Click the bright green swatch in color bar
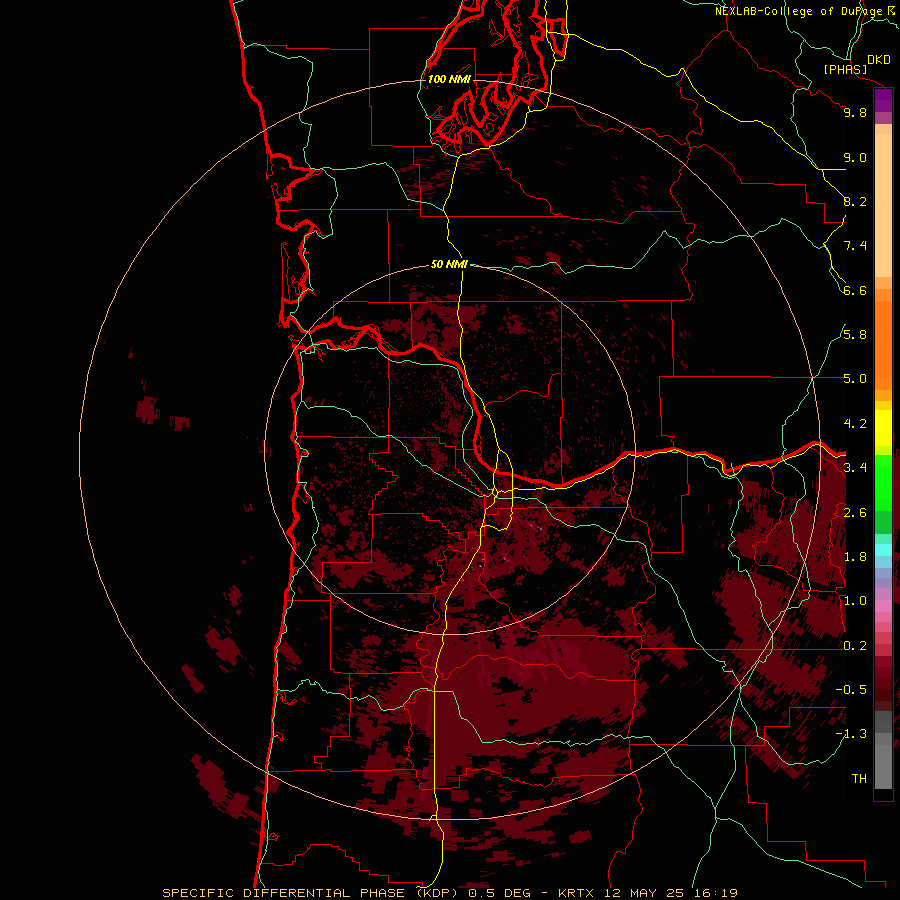Screen dimensions: 900x900 (883, 483)
